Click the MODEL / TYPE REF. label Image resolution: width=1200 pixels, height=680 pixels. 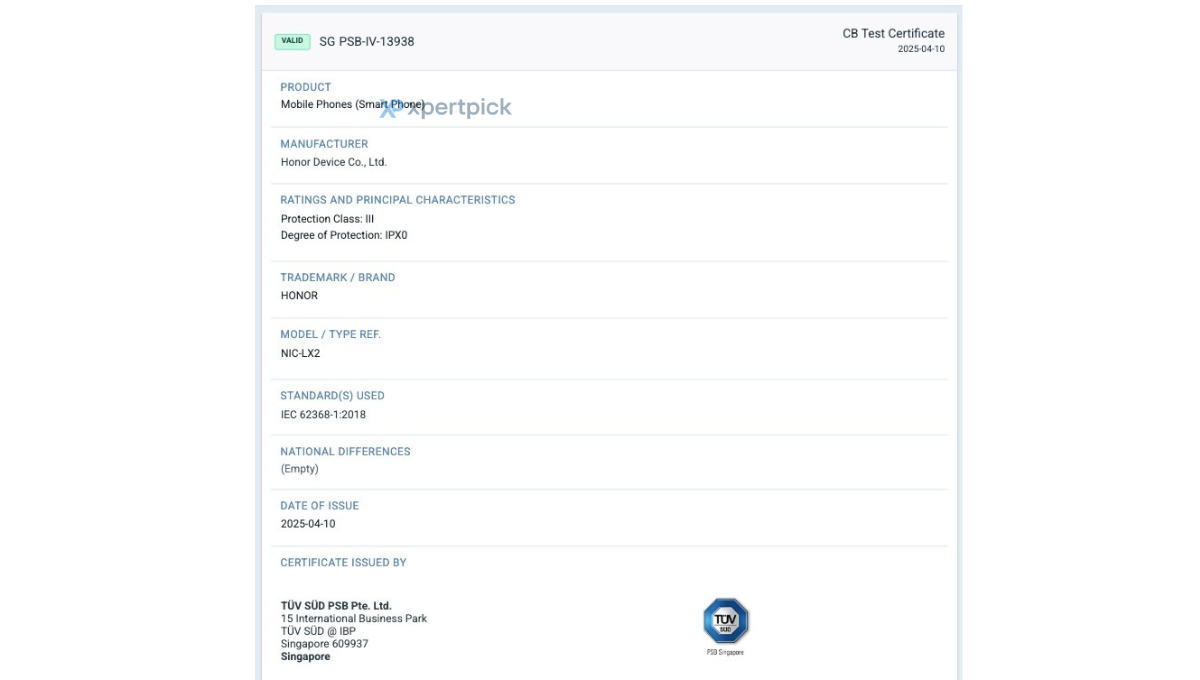330,334
